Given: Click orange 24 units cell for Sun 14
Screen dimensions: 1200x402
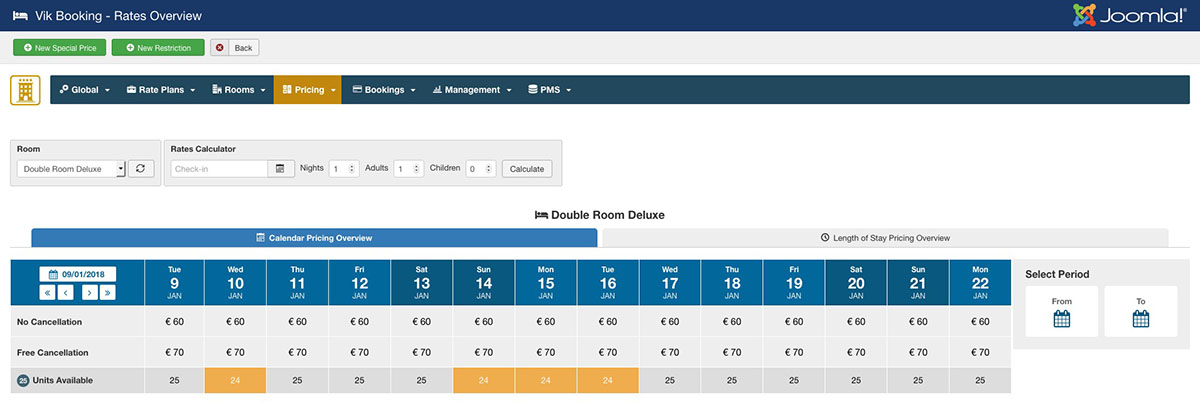Looking at the screenshot, I should click(x=484, y=381).
